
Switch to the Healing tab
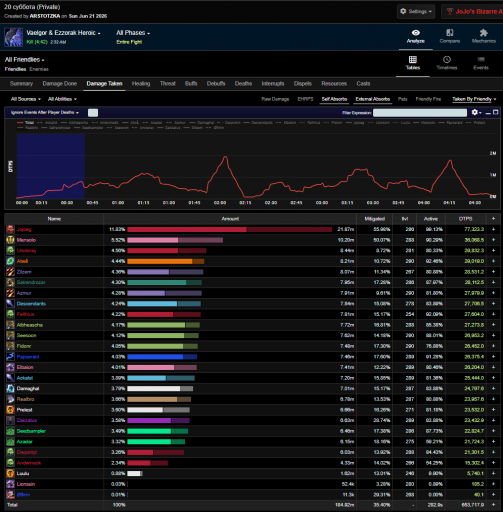(141, 84)
